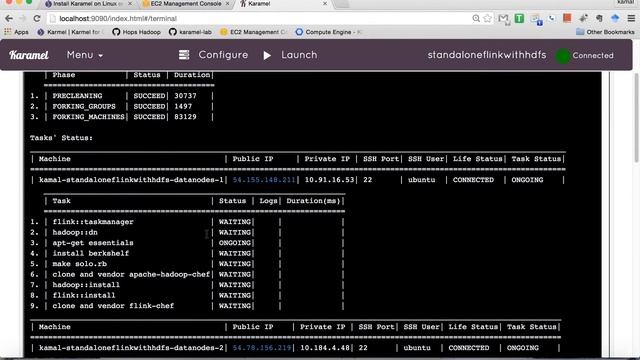
Task: Click the phone extension icon
Action: coord(551,18)
